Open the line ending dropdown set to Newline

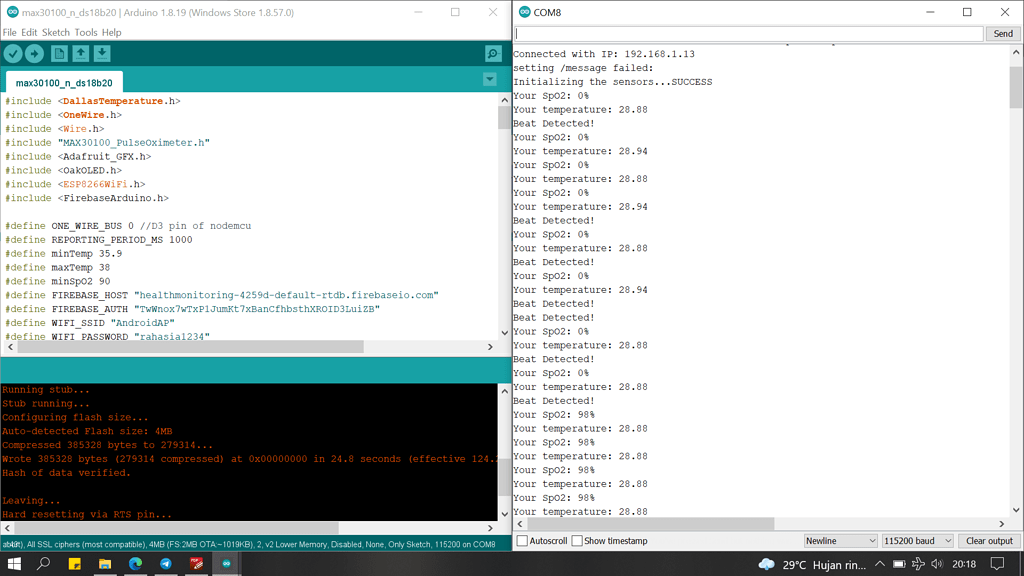pyautogui.click(x=840, y=540)
